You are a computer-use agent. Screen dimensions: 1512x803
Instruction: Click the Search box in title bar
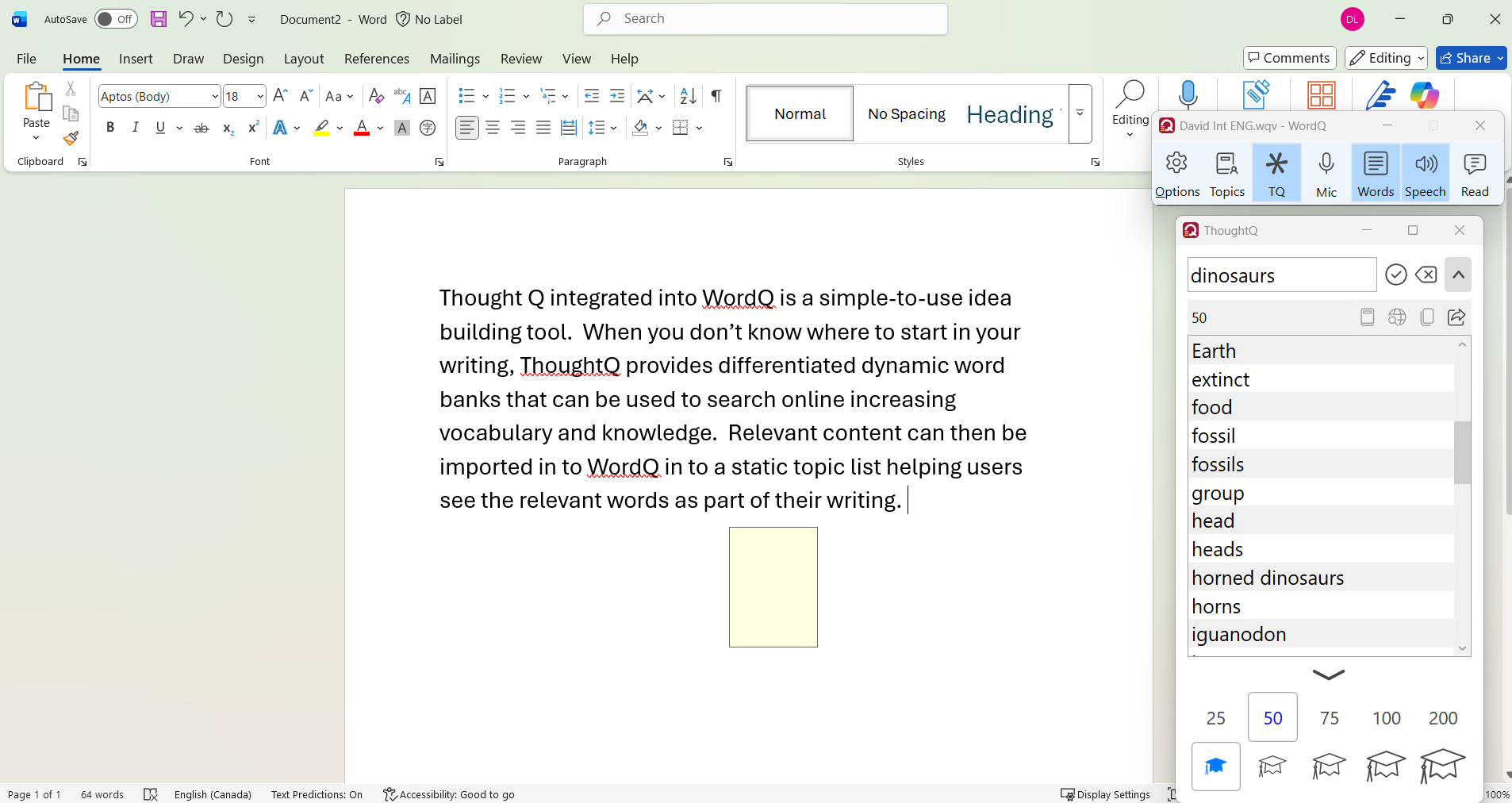click(x=766, y=19)
